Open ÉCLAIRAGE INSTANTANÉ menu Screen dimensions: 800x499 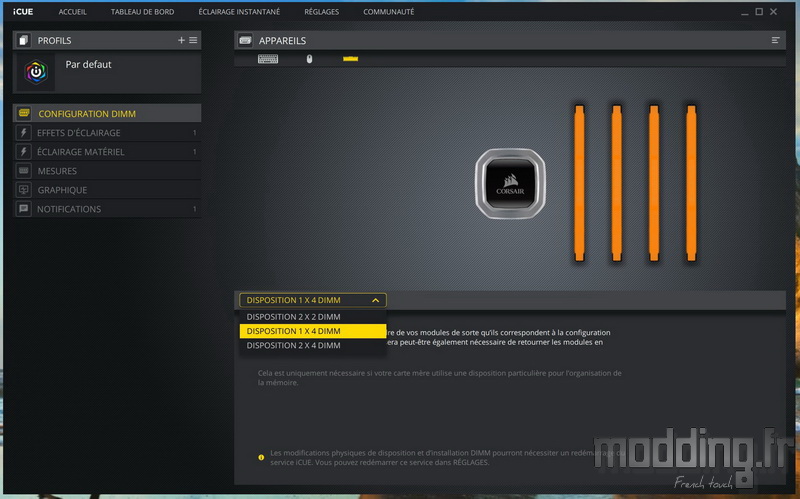[x=239, y=12]
